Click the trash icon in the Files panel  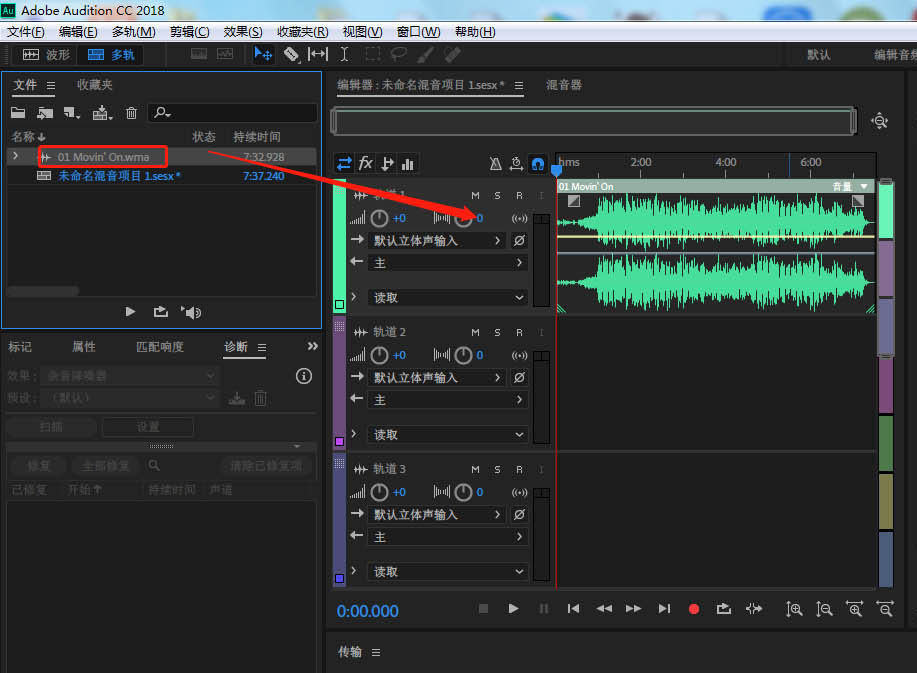tap(131, 113)
